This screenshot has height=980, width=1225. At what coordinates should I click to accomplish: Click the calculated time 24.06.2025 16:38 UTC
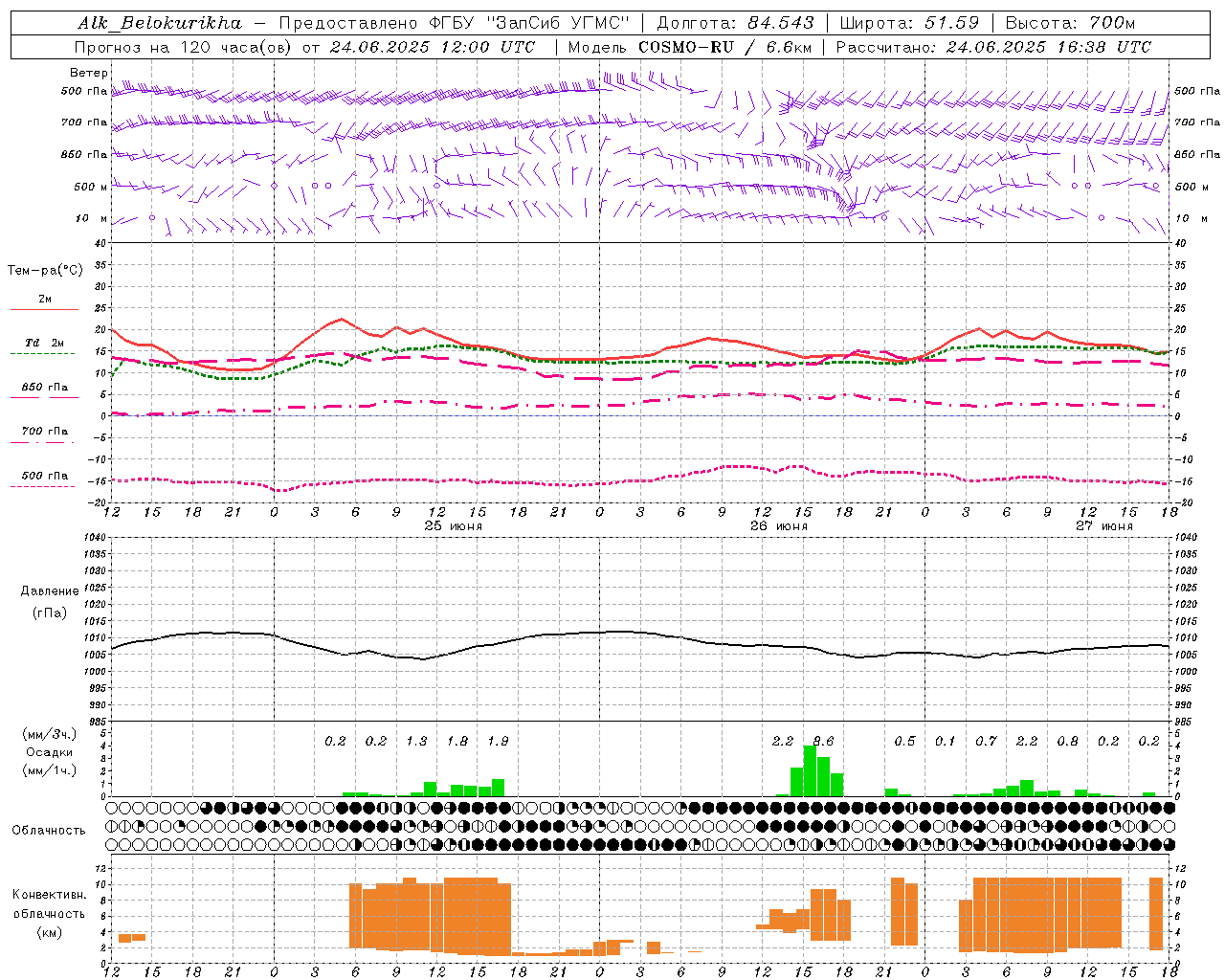coord(1048,47)
